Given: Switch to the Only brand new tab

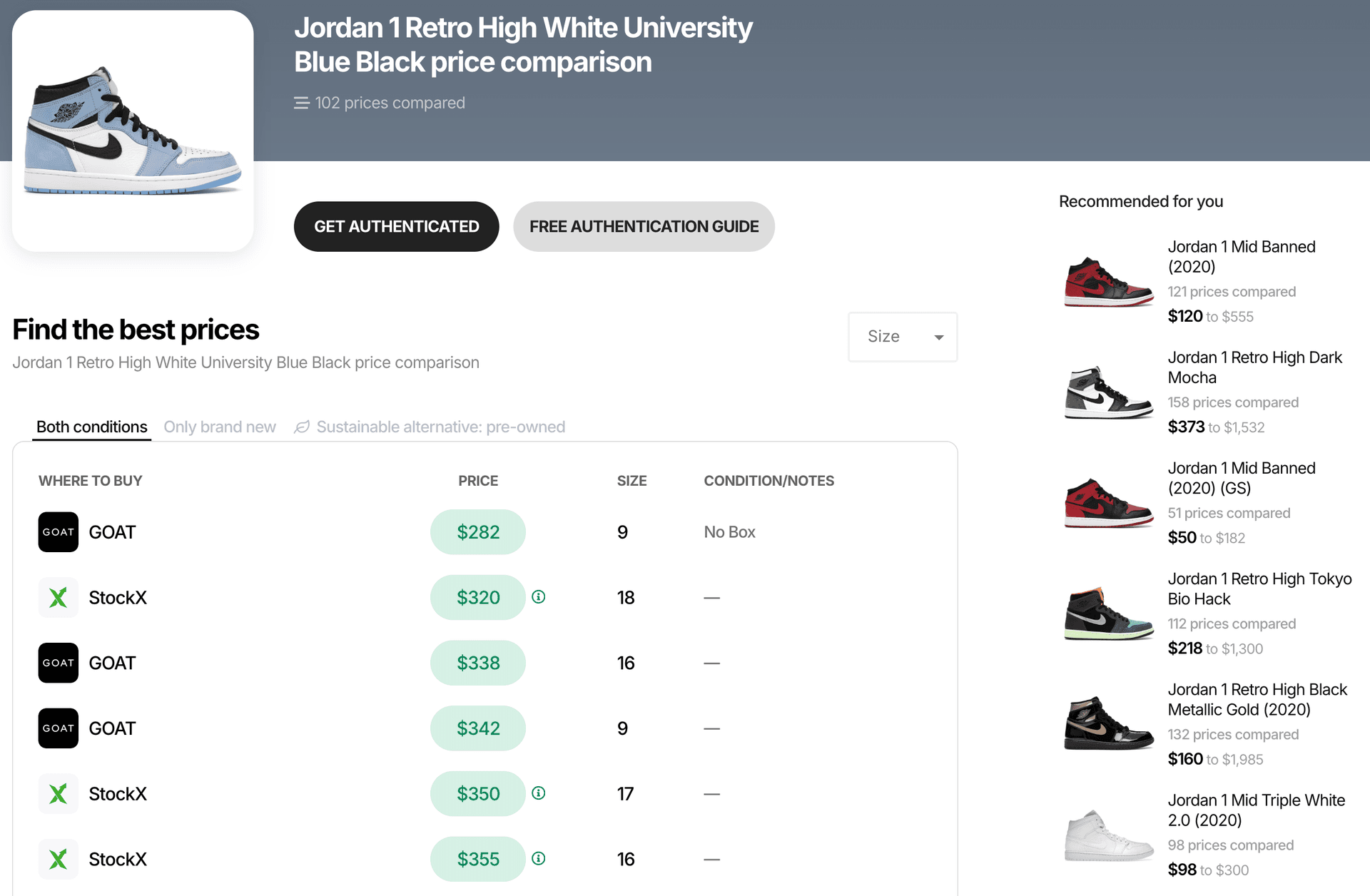Looking at the screenshot, I should point(220,427).
